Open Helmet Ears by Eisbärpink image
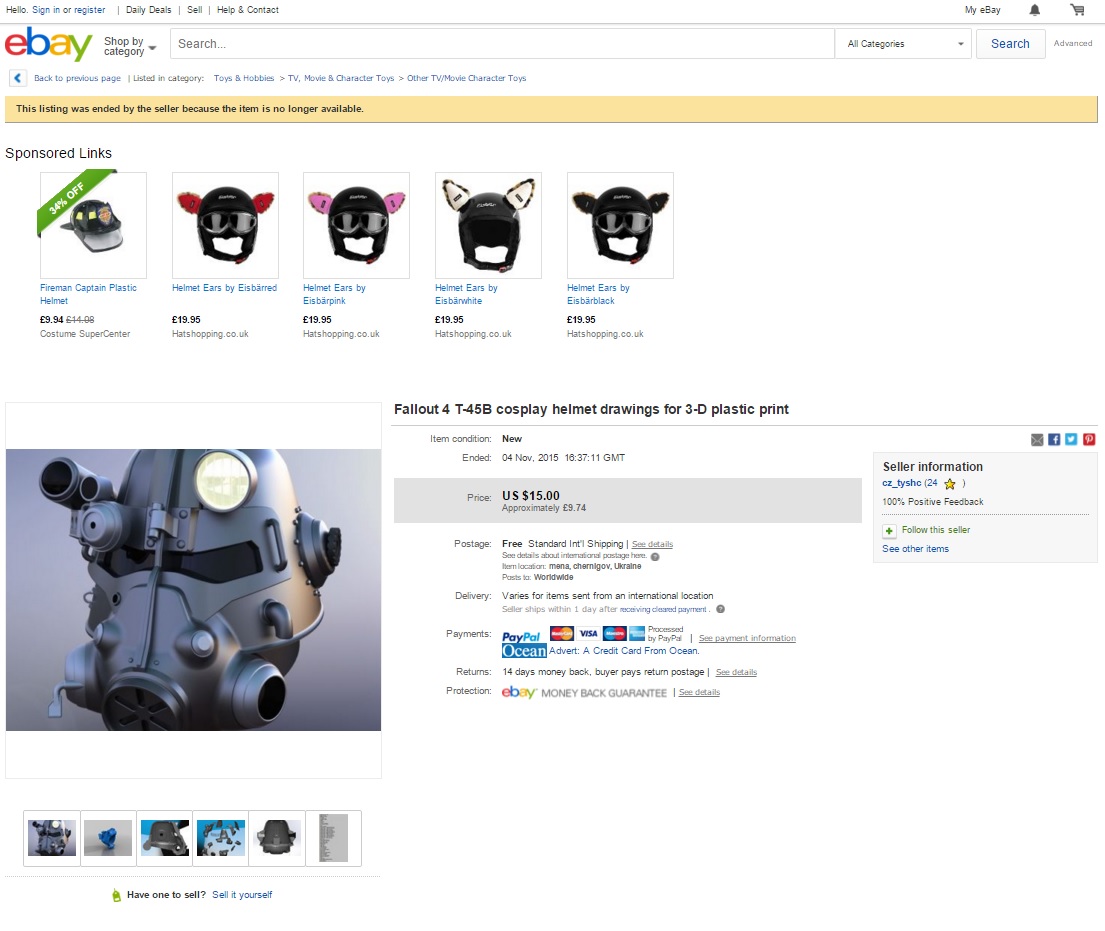The image size is (1105, 931). coord(357,226)
